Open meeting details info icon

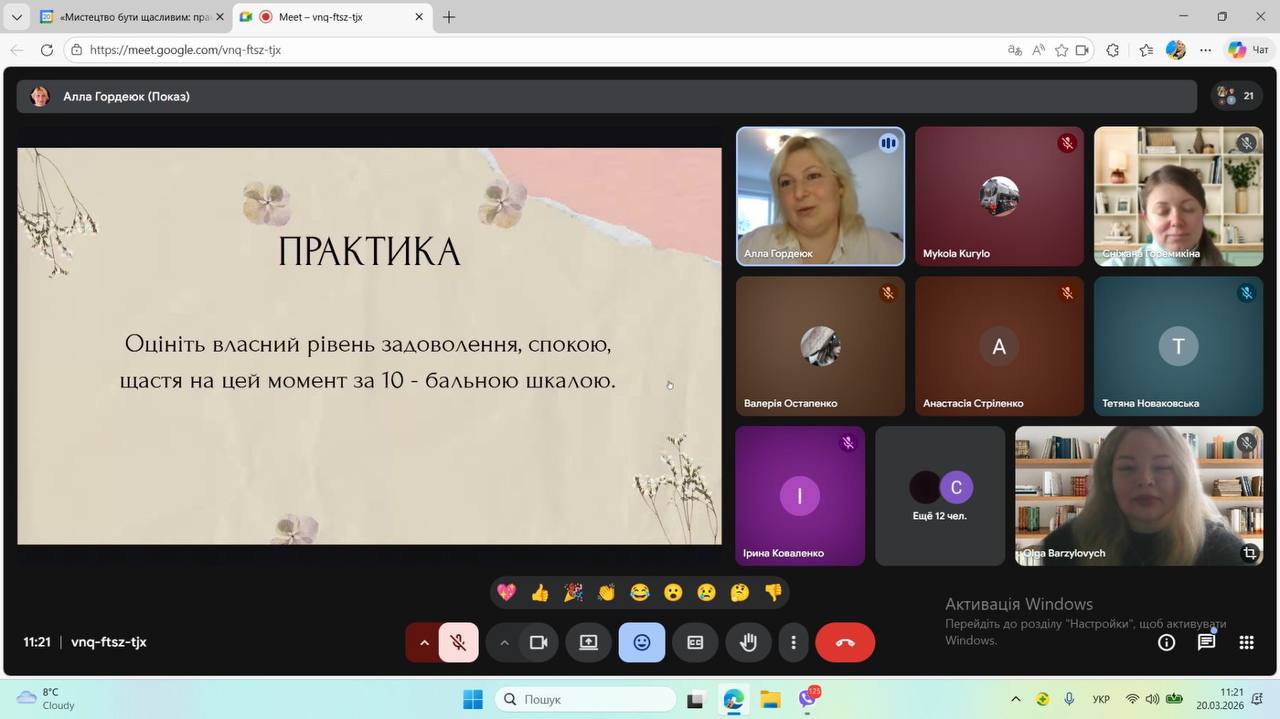[1166, 643]
